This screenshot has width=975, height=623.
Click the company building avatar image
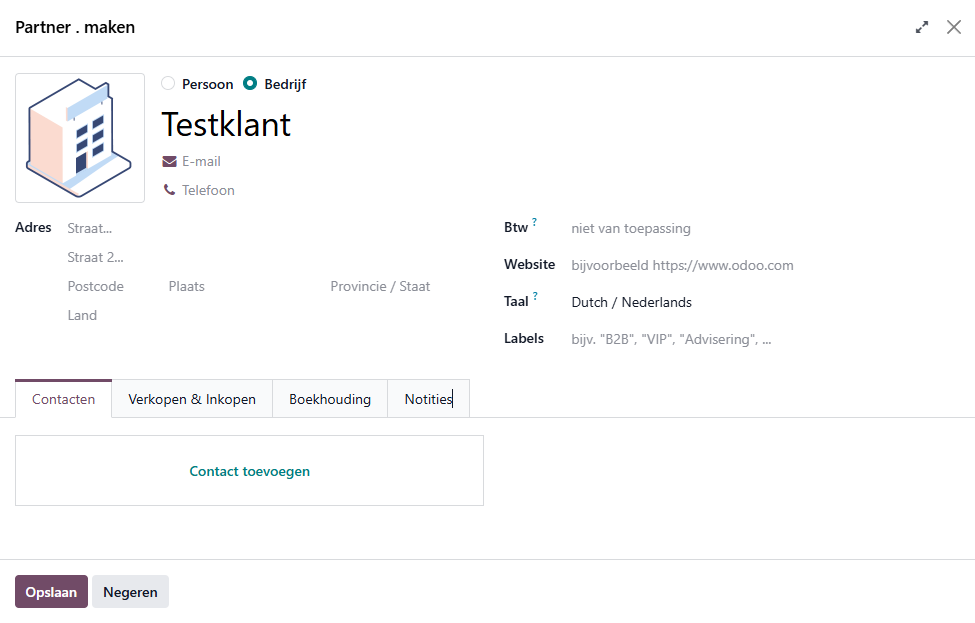point(80,138)
